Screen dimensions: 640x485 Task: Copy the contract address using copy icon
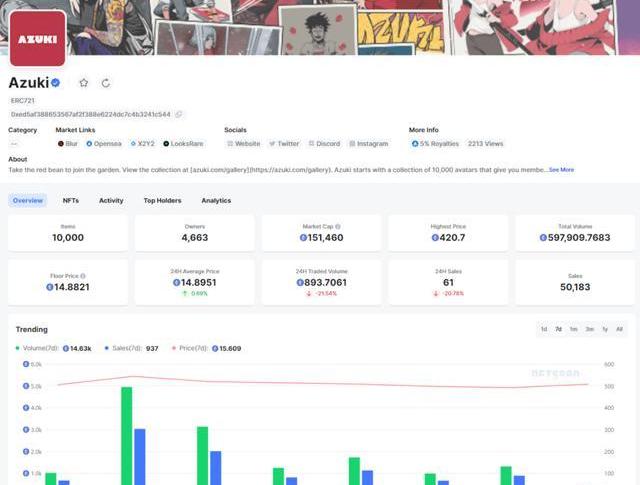pos(178,114)
